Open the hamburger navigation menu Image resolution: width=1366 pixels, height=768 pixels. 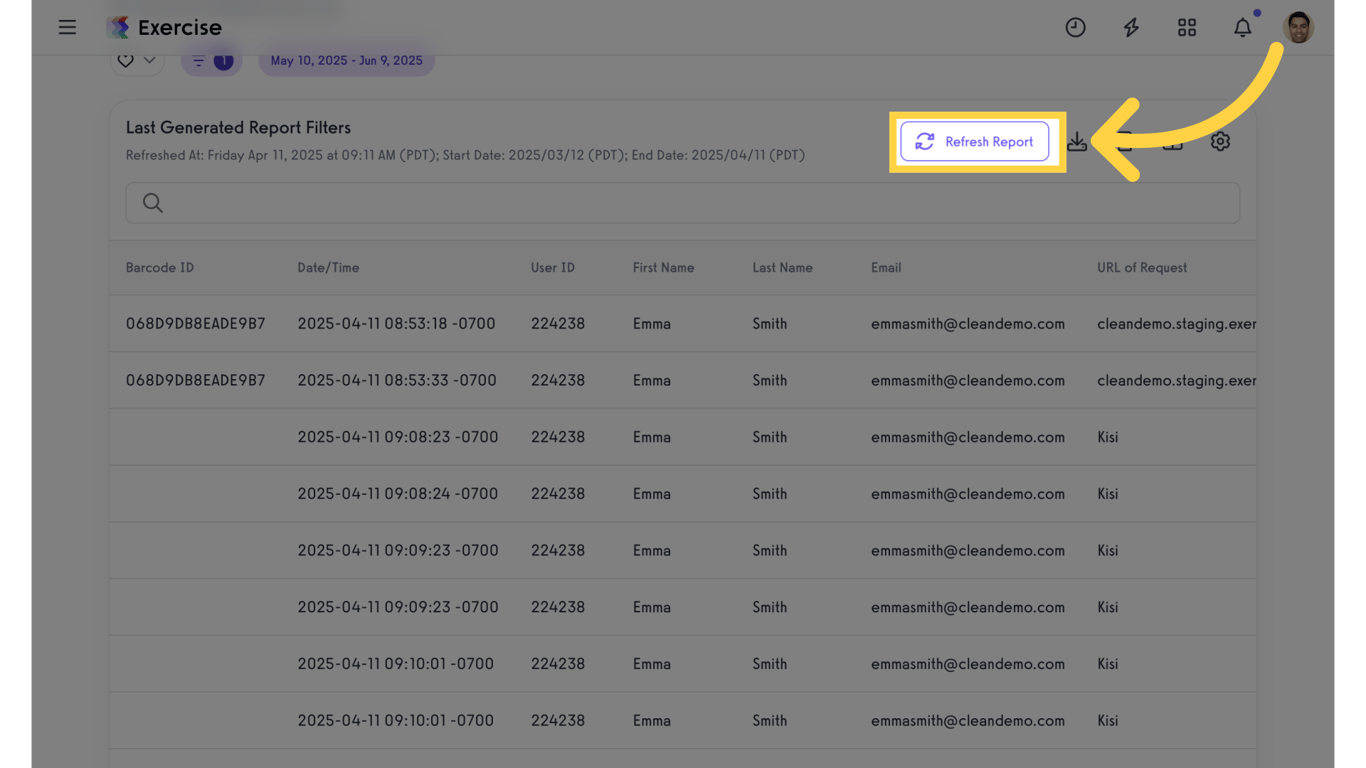pyautogui.click(x=67, y=27)
